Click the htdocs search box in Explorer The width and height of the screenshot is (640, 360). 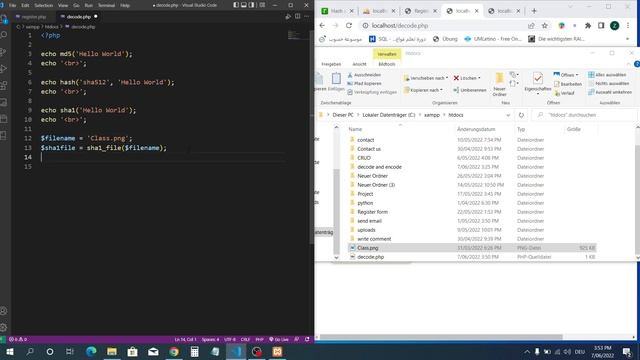click(584, 115)
